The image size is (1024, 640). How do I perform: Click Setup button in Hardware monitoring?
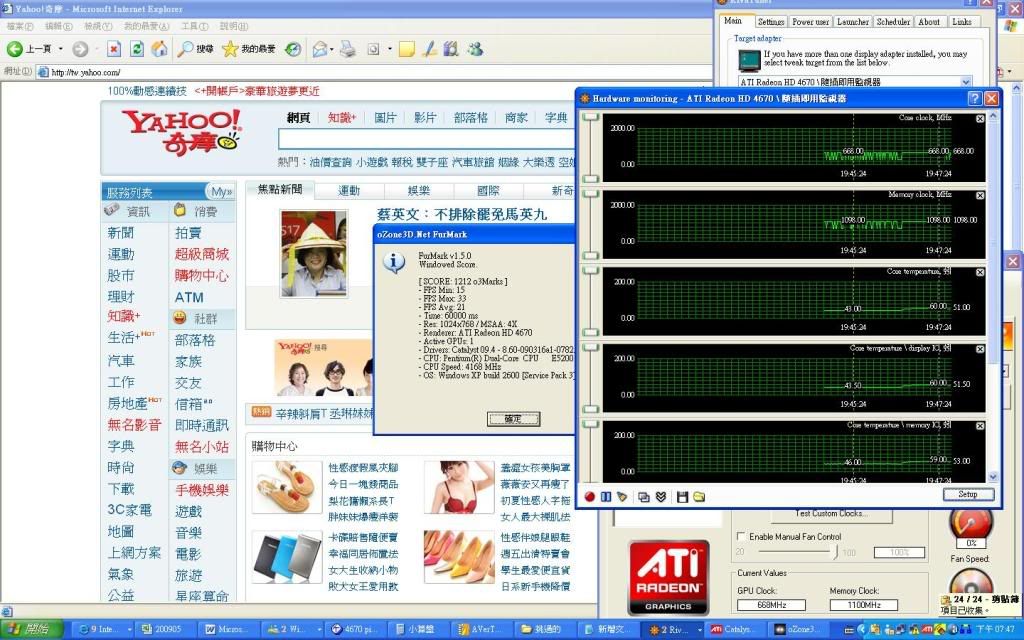[x=968, y=494]
